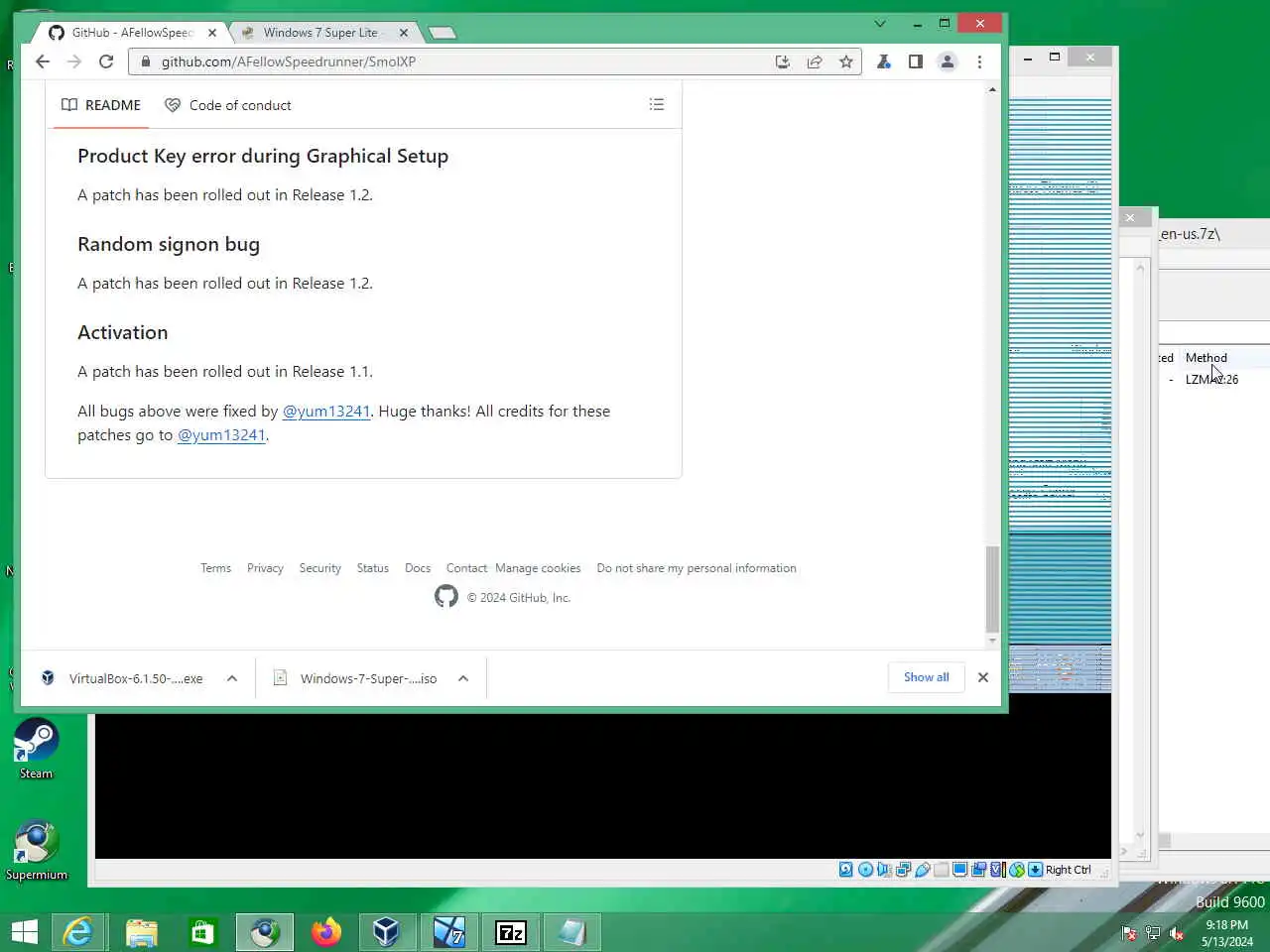Click @yum13241 link after 'patches go to'
This screenshot has height=952, width=1270.
pyautogui.click(x=221, y=434)
